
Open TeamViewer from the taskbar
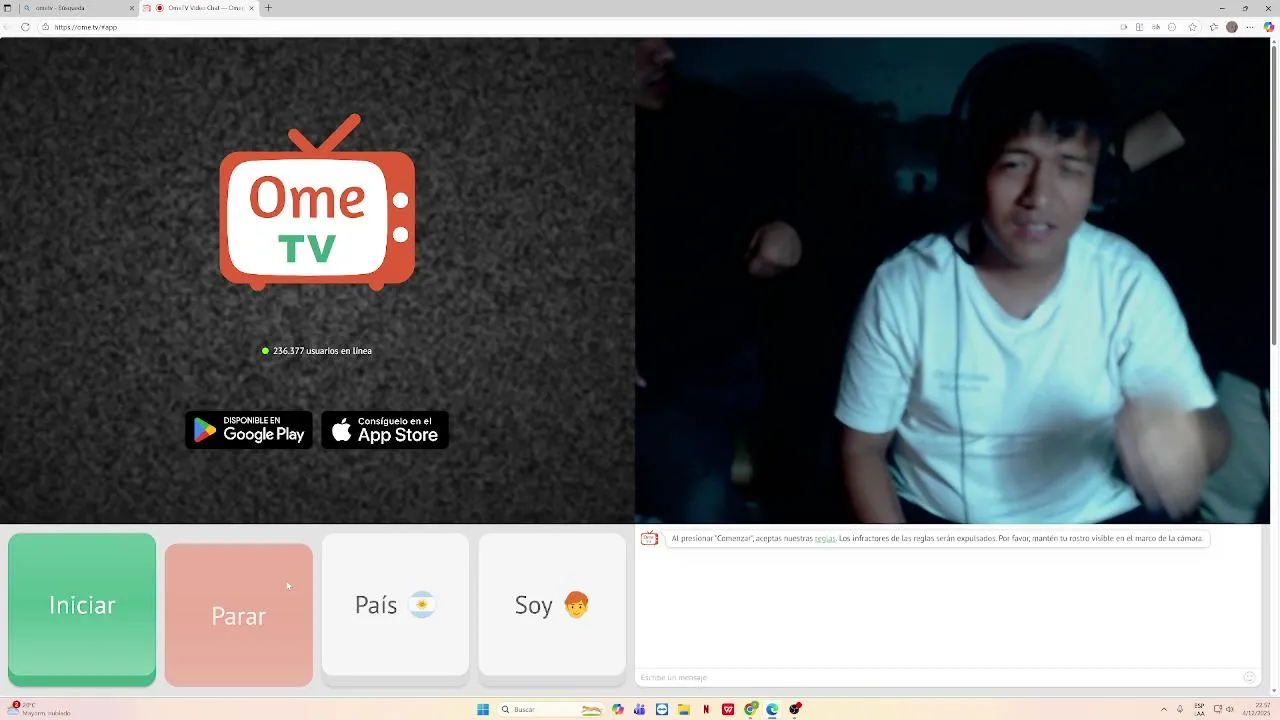click(x=662, y=709)
